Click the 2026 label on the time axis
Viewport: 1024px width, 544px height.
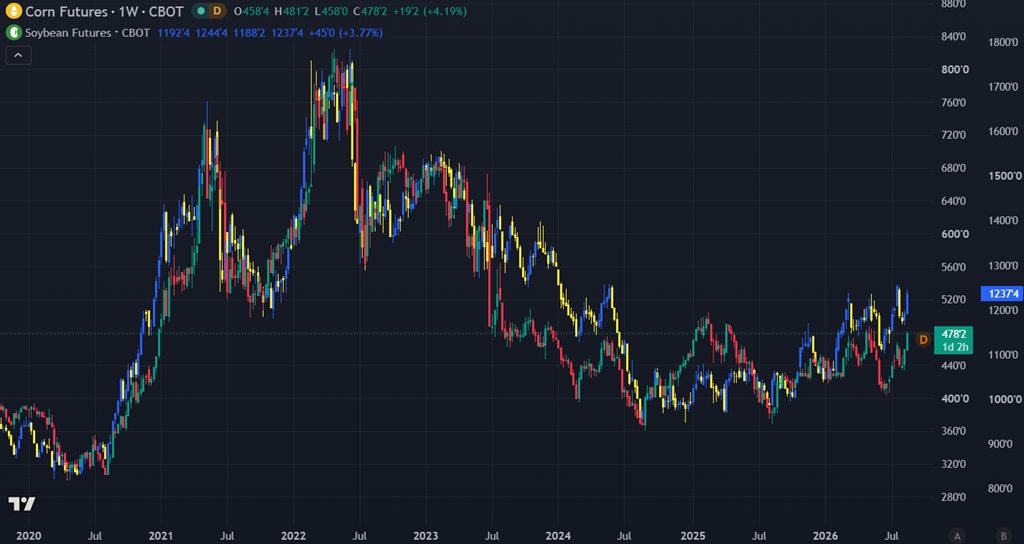click(825, 536)
